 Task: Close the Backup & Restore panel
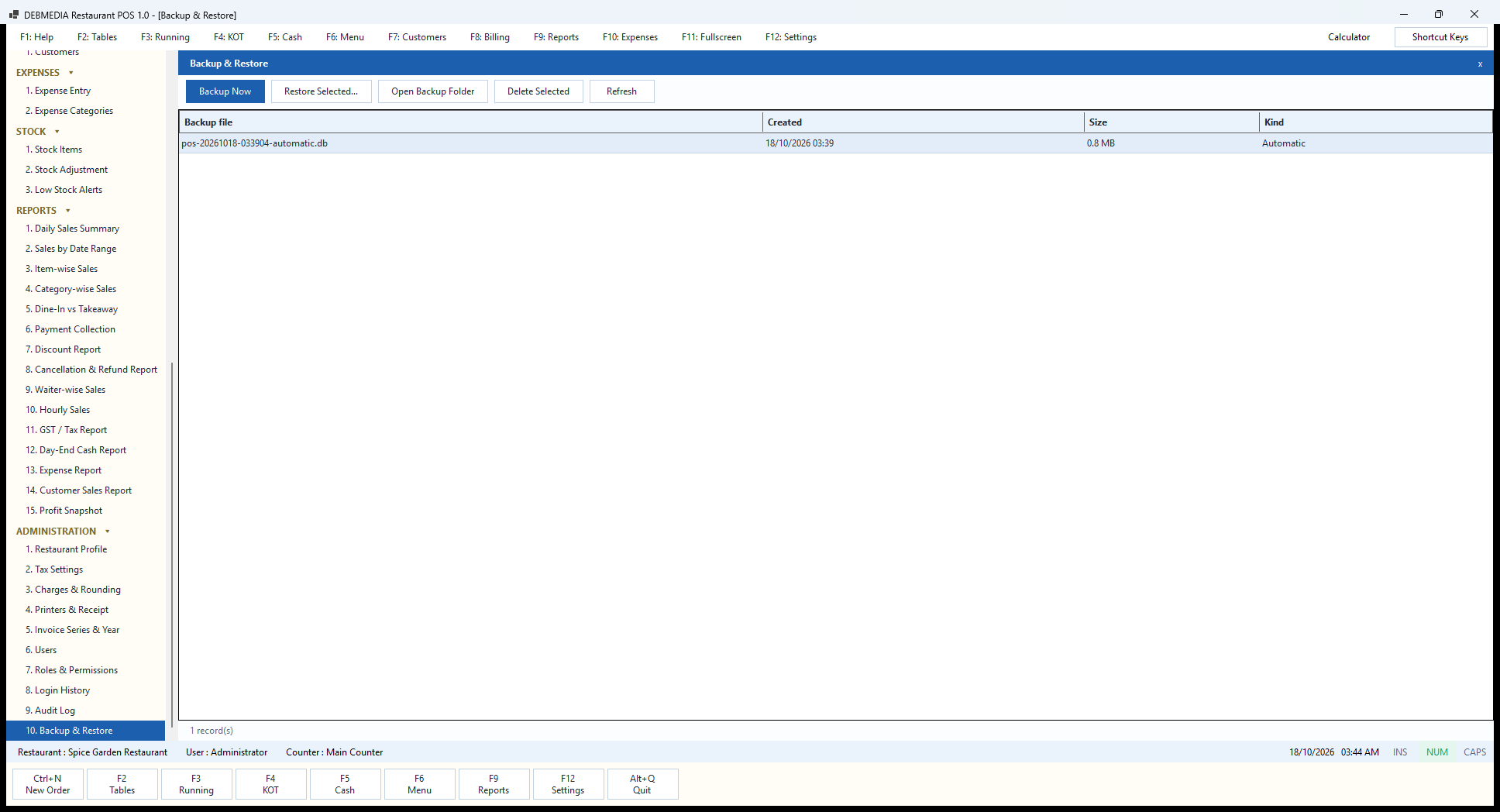(1480, 64)
